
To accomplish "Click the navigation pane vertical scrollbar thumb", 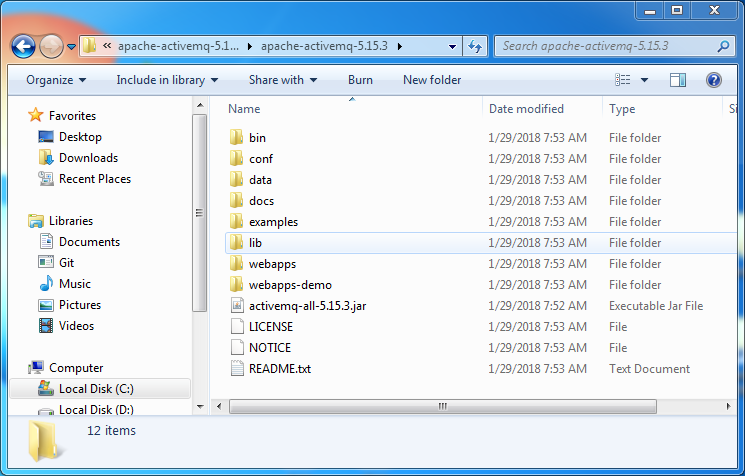I will 200,213.
